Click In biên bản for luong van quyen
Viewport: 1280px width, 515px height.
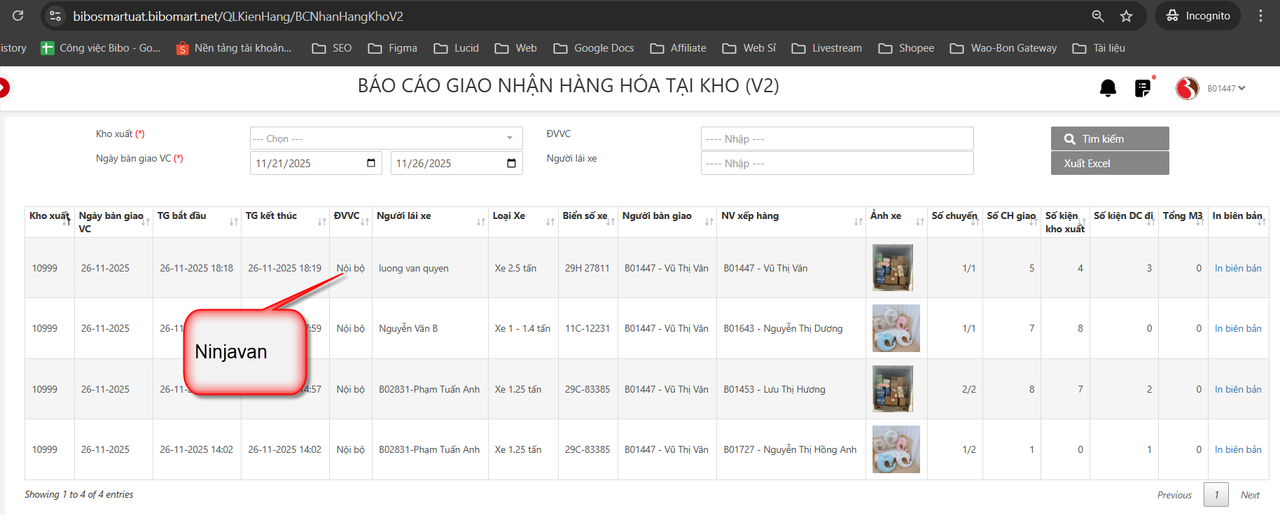pyautogui.click(x=1238, y=268)
